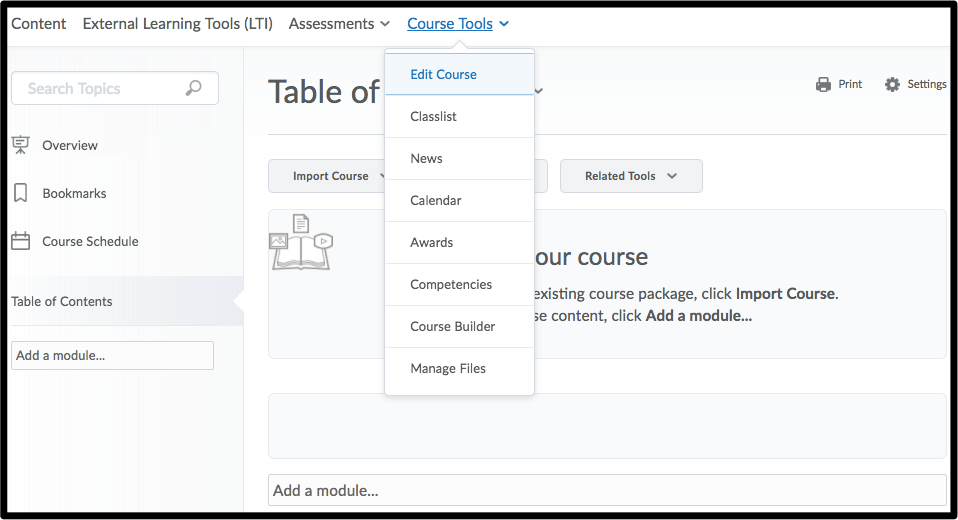
Task: Open Course Builder from the menu
Action: [x=452, y=327]
